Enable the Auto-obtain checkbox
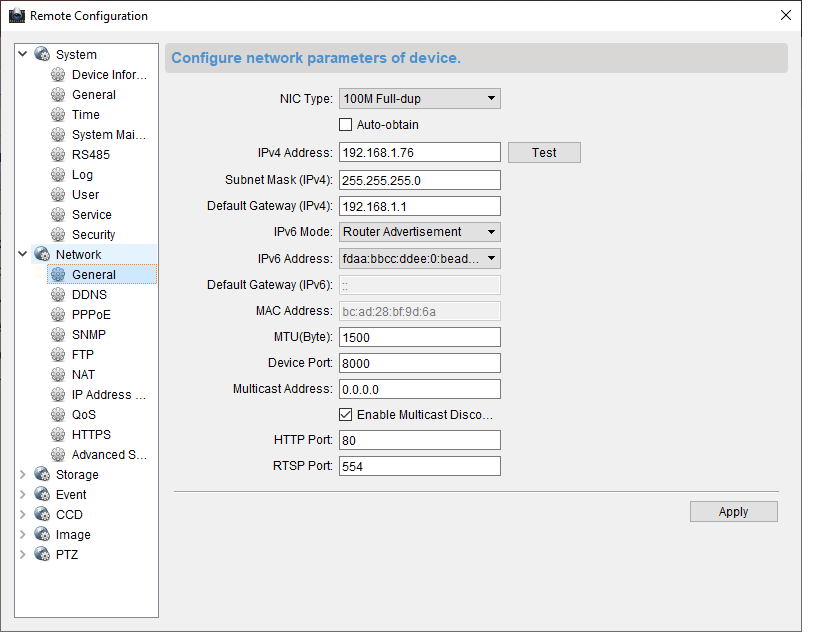 346,125
